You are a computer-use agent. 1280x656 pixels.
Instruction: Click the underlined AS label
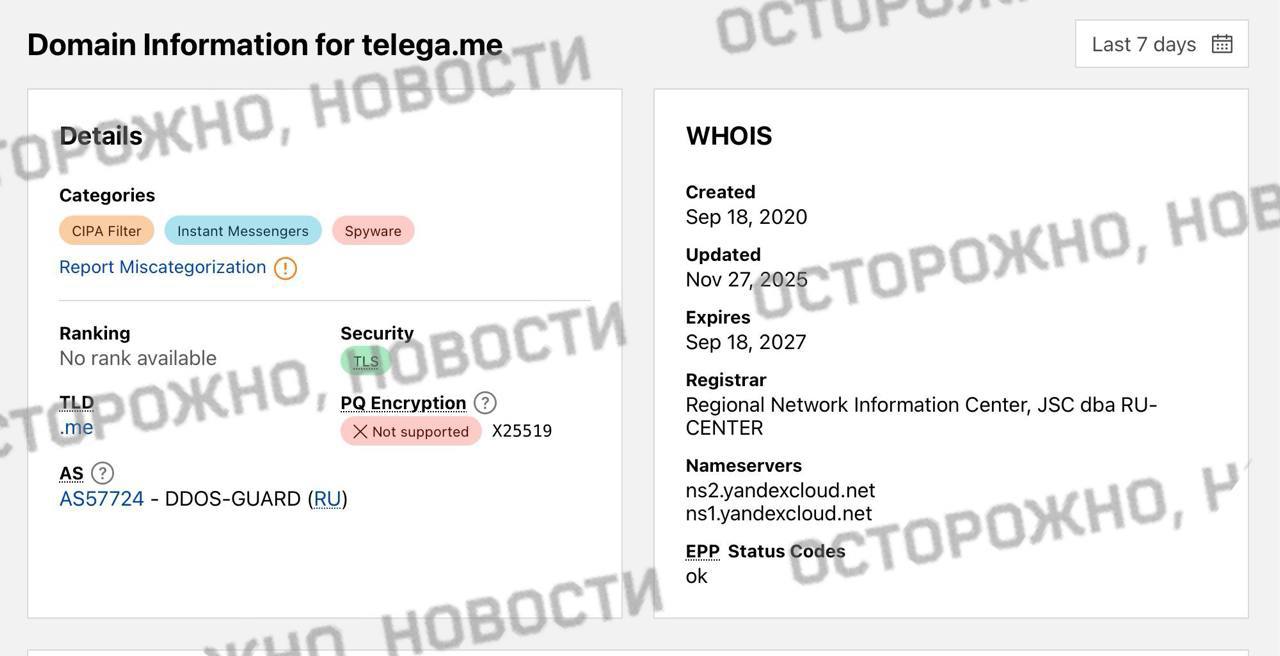coord(71,473)
